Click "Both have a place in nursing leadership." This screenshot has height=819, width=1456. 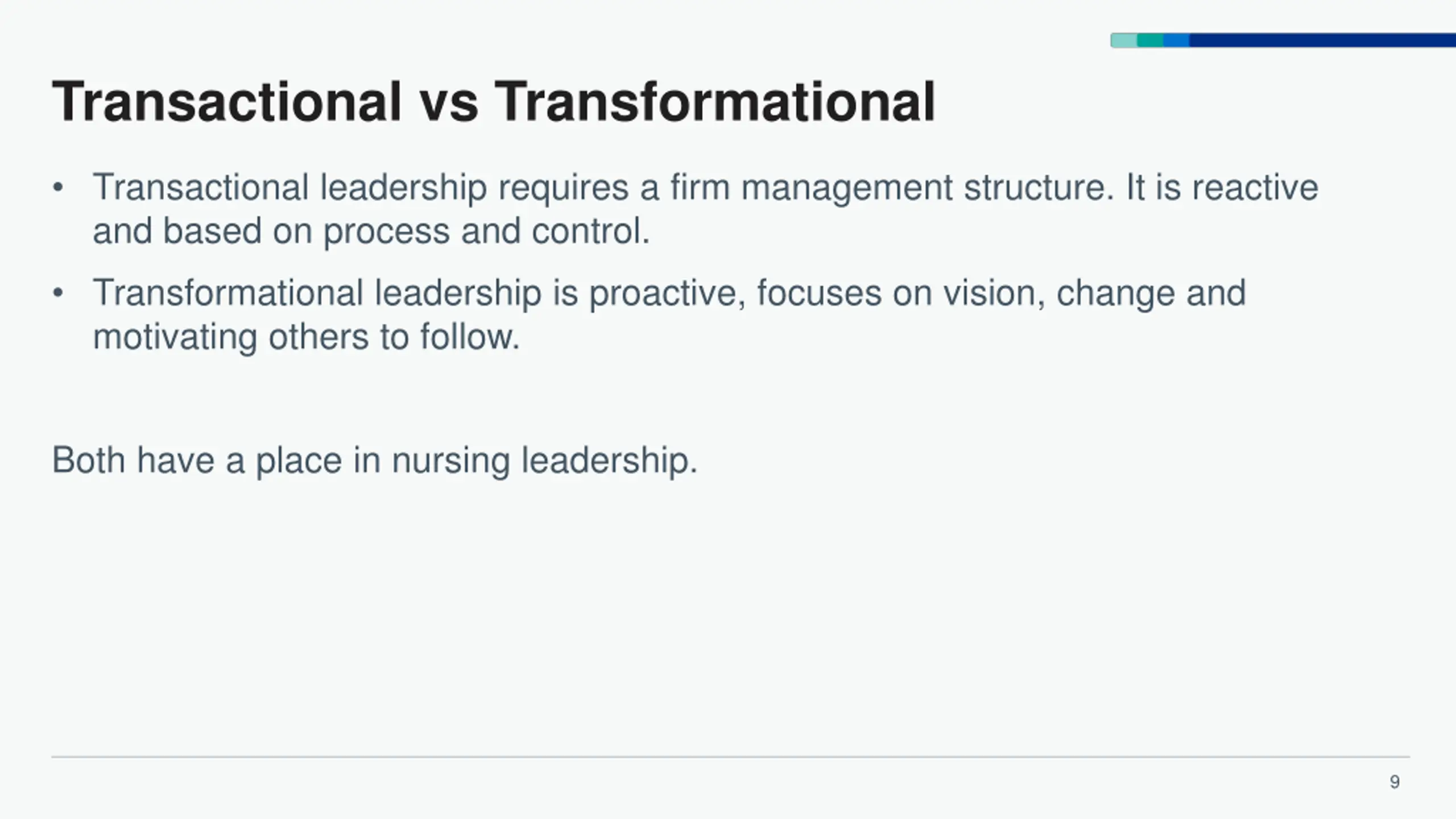pyautogui.click(x=375, y=460)
